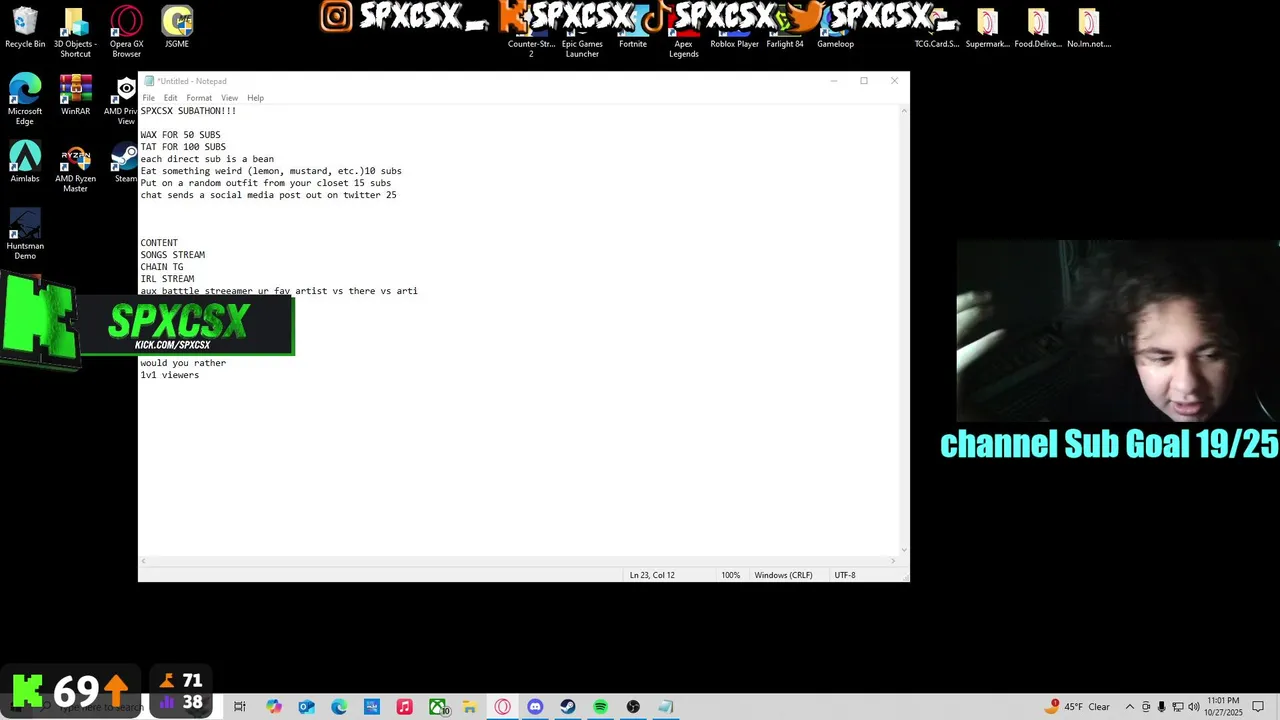Launch AMD Ryzen Master desktop icon
The height and width of the screenshot is (720, 1280).
pyautogui.click(x=75, y=167)
